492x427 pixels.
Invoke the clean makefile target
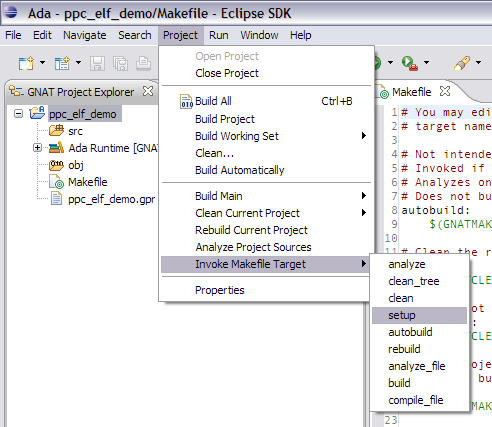click(x=419, y=298)
